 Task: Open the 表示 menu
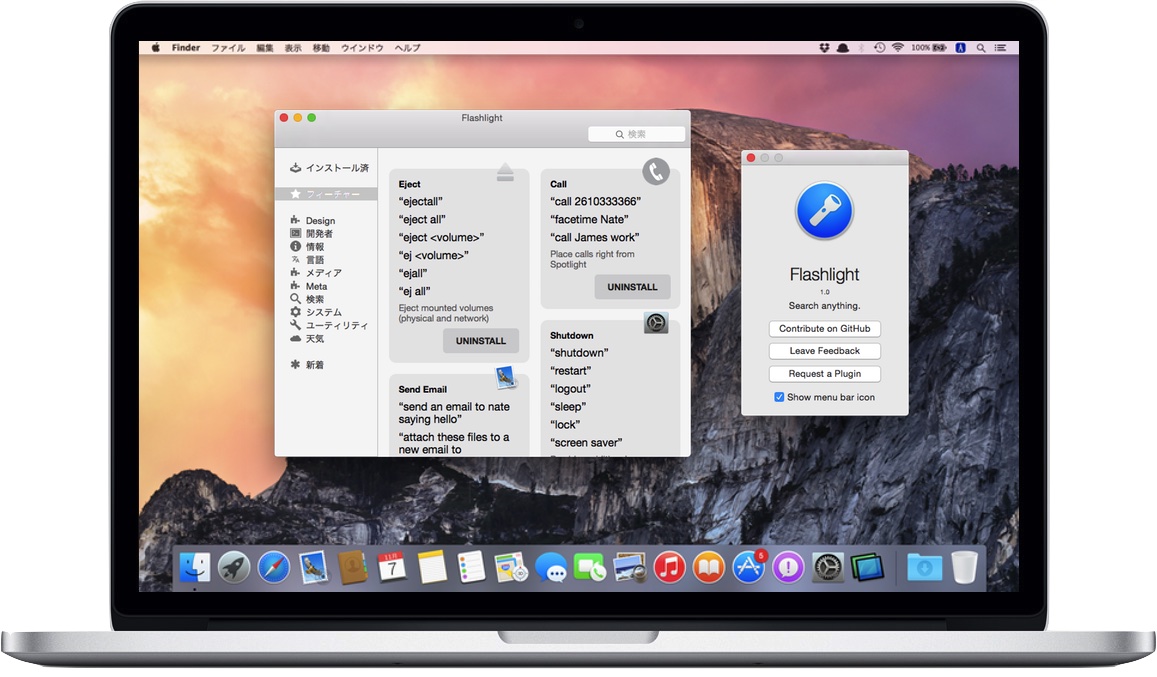point(293,48)
